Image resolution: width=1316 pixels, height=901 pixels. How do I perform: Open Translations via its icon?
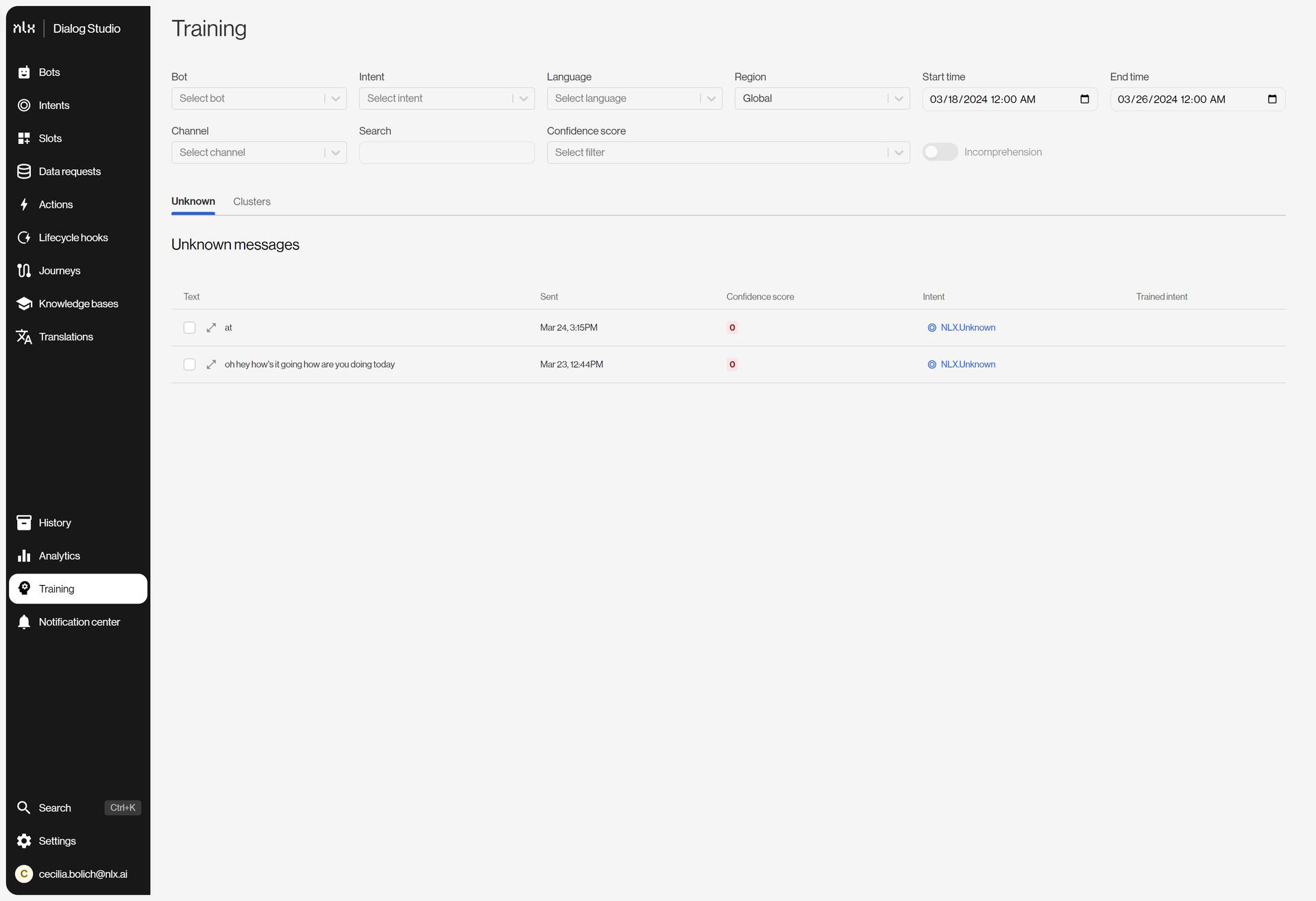point(24,337)
